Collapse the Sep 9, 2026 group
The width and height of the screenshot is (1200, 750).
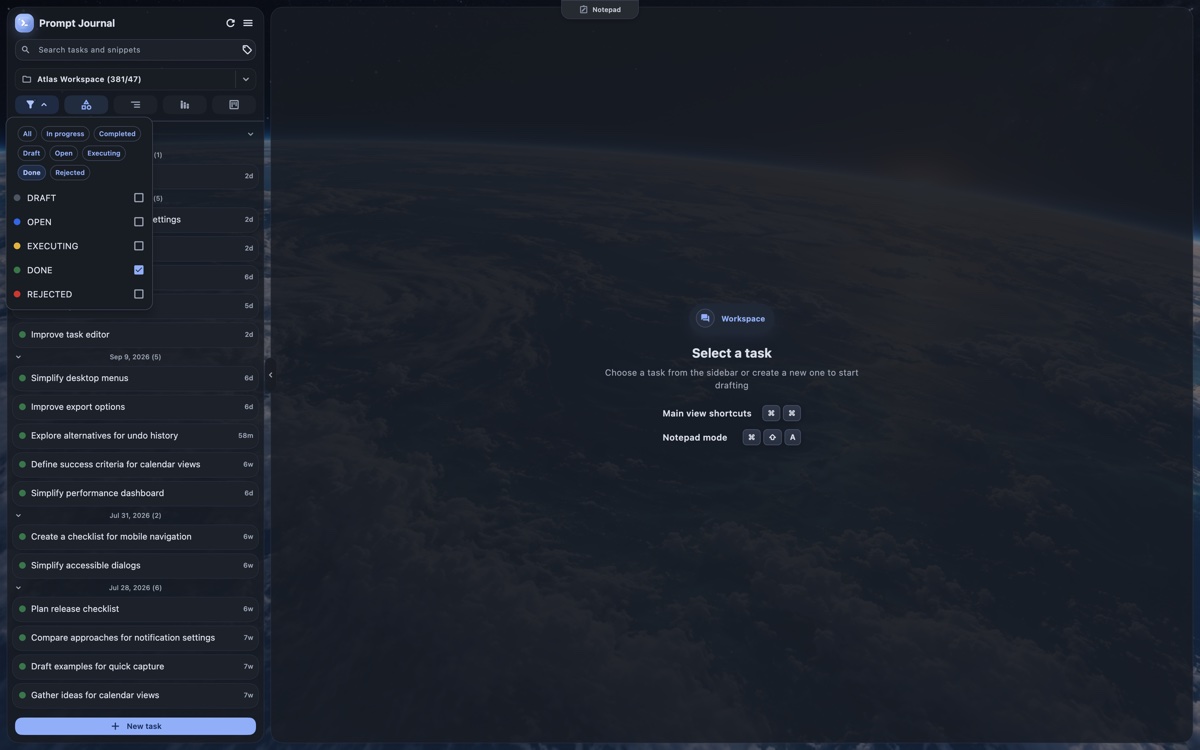tap(18, 357)
